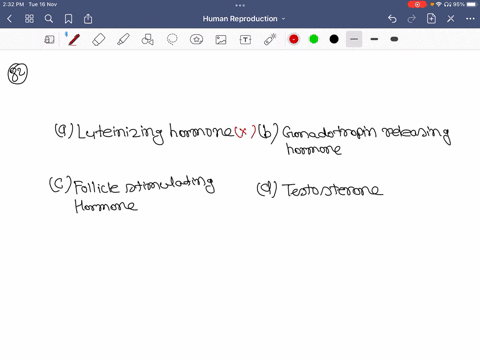Open search in the notebook
The height and width of the screenshot is (360, 480).
click(x=49, y=19)
